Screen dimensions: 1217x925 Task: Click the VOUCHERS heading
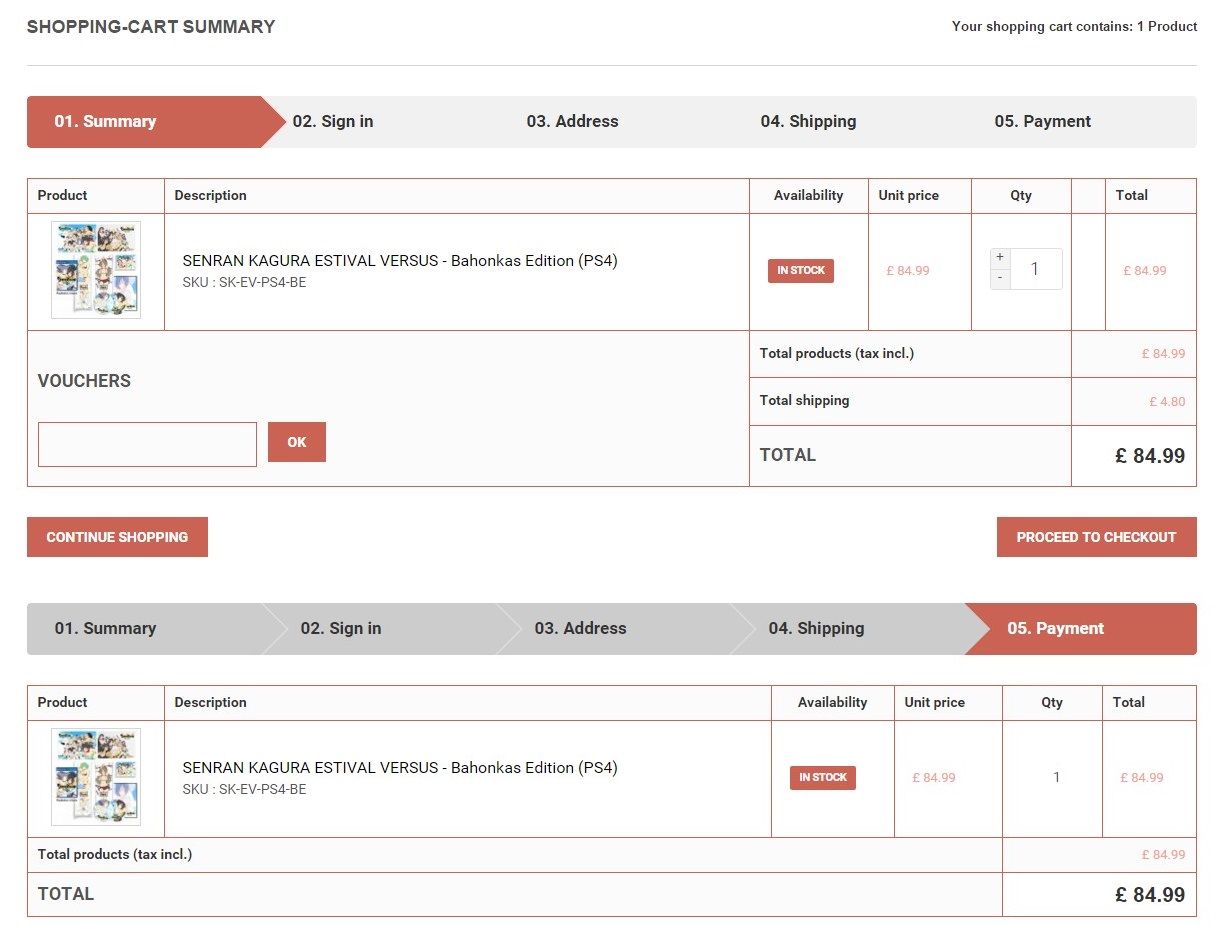84,381
